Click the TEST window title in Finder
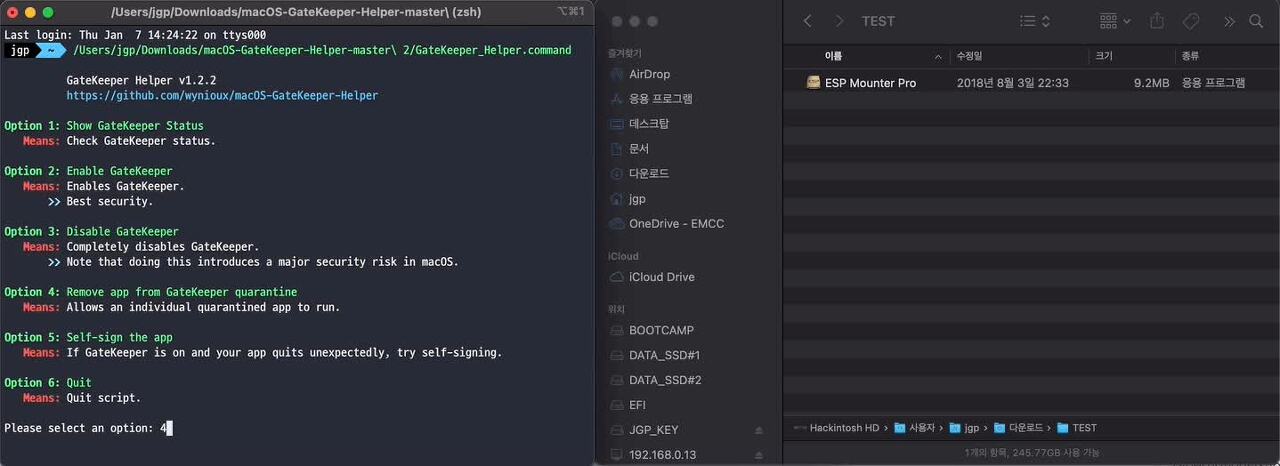This screenshot has height=466, width=1280. [x=878, y=21]
